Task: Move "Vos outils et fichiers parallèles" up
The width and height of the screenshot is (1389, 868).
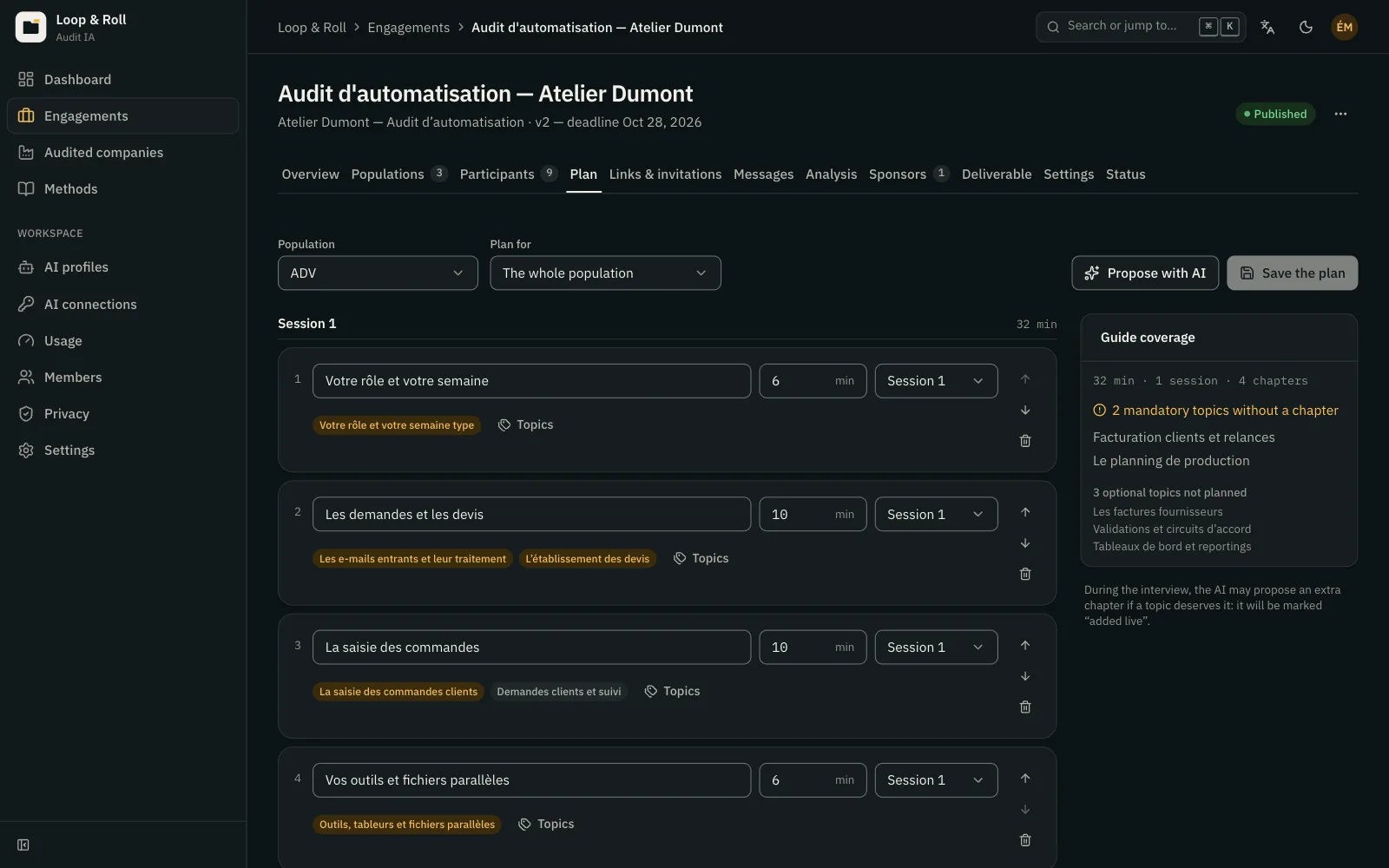Action: [x=1025, y=779]
